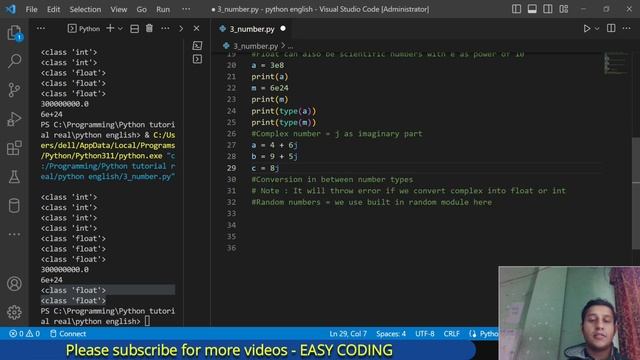Click terminal output '6e+24' at bottom
640x360 pixels.
point(51,280)
